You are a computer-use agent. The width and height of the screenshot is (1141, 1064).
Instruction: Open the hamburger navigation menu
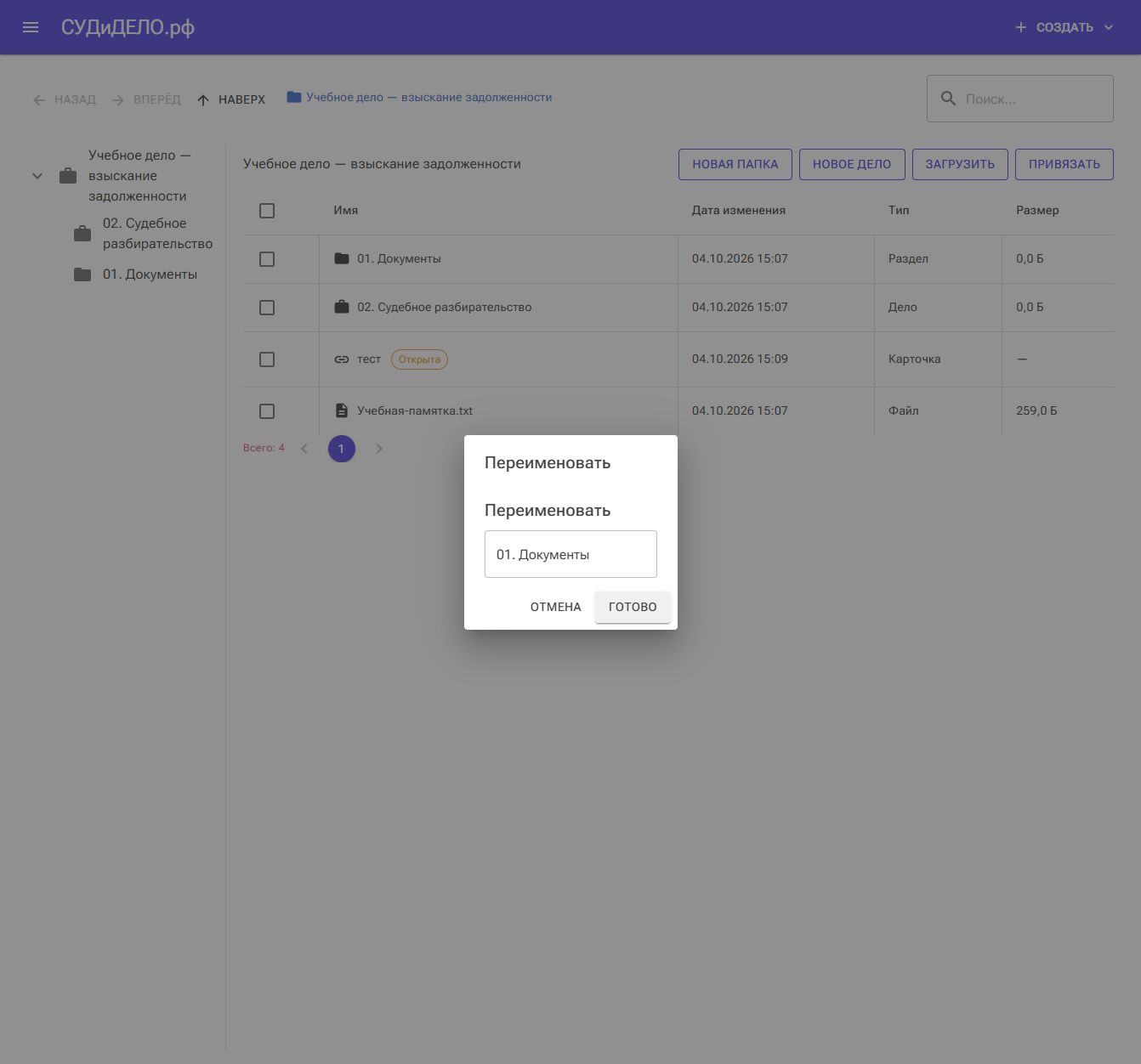coord(31,27)
